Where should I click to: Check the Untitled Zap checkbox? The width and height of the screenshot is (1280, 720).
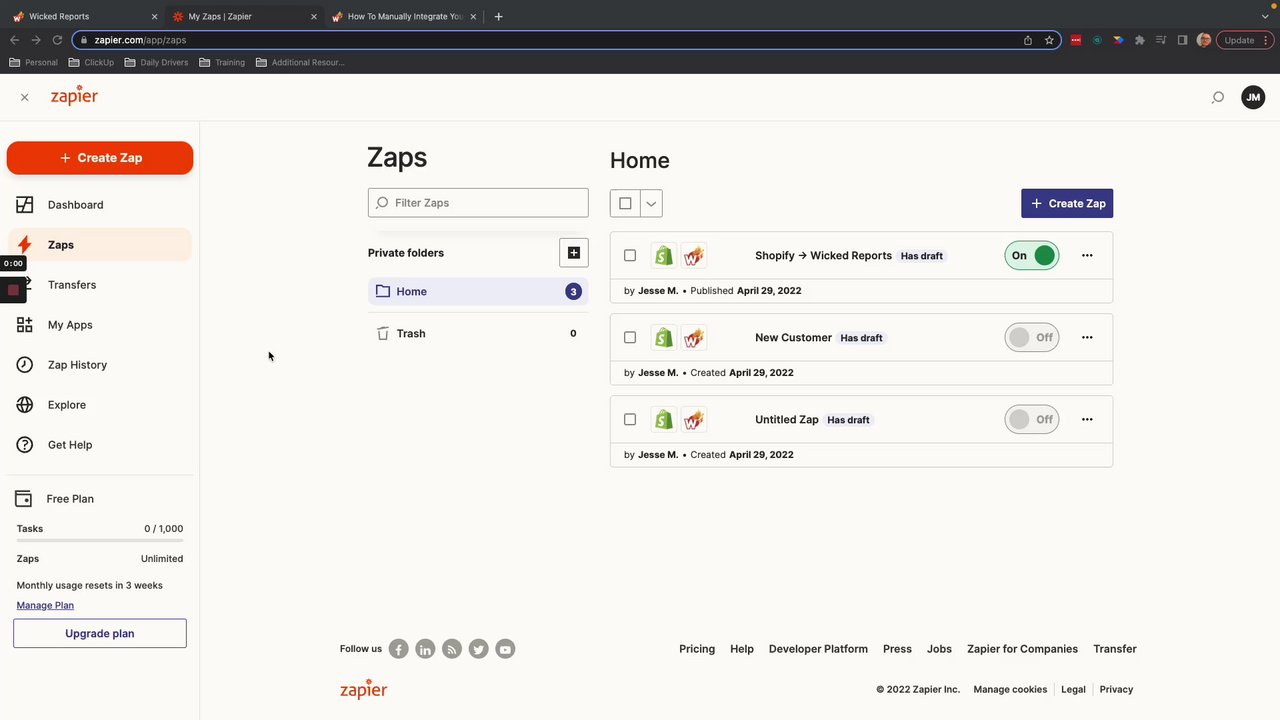pos(630,420)
